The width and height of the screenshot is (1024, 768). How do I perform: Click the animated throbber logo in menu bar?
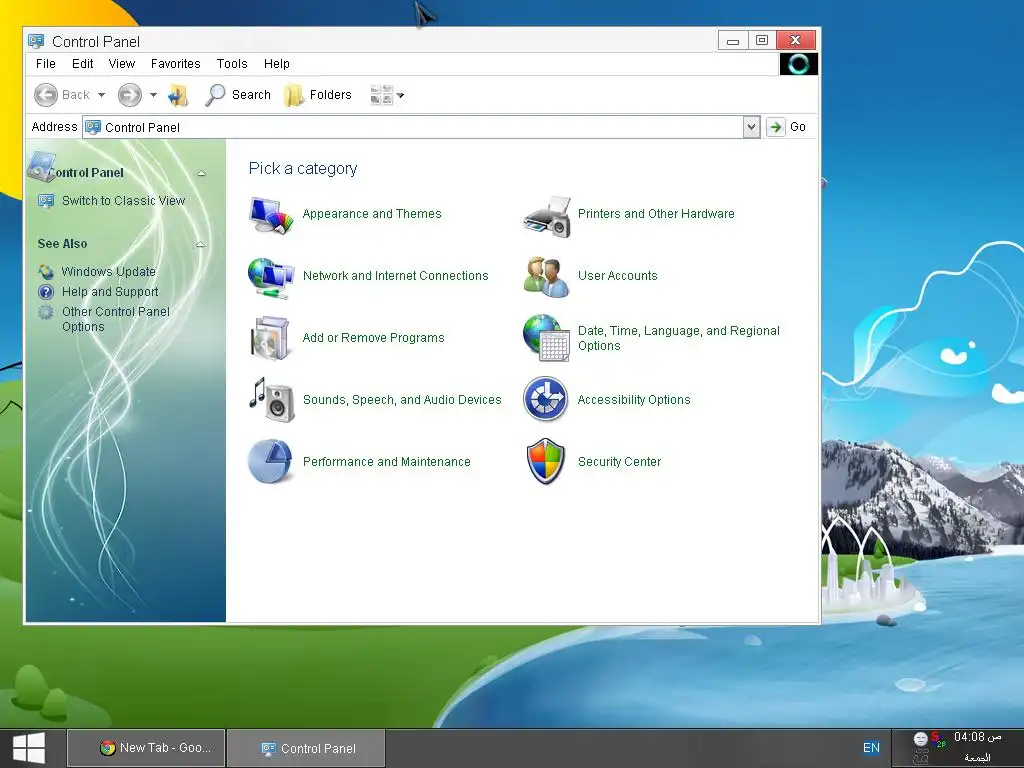[799, 63]
